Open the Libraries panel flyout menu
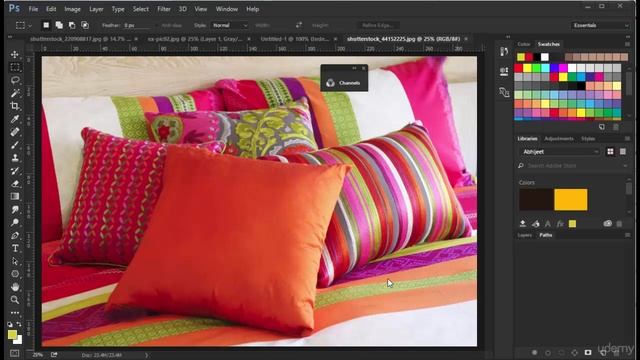The image size is (640, 360). pyautogui.click(x=627, y=139)
